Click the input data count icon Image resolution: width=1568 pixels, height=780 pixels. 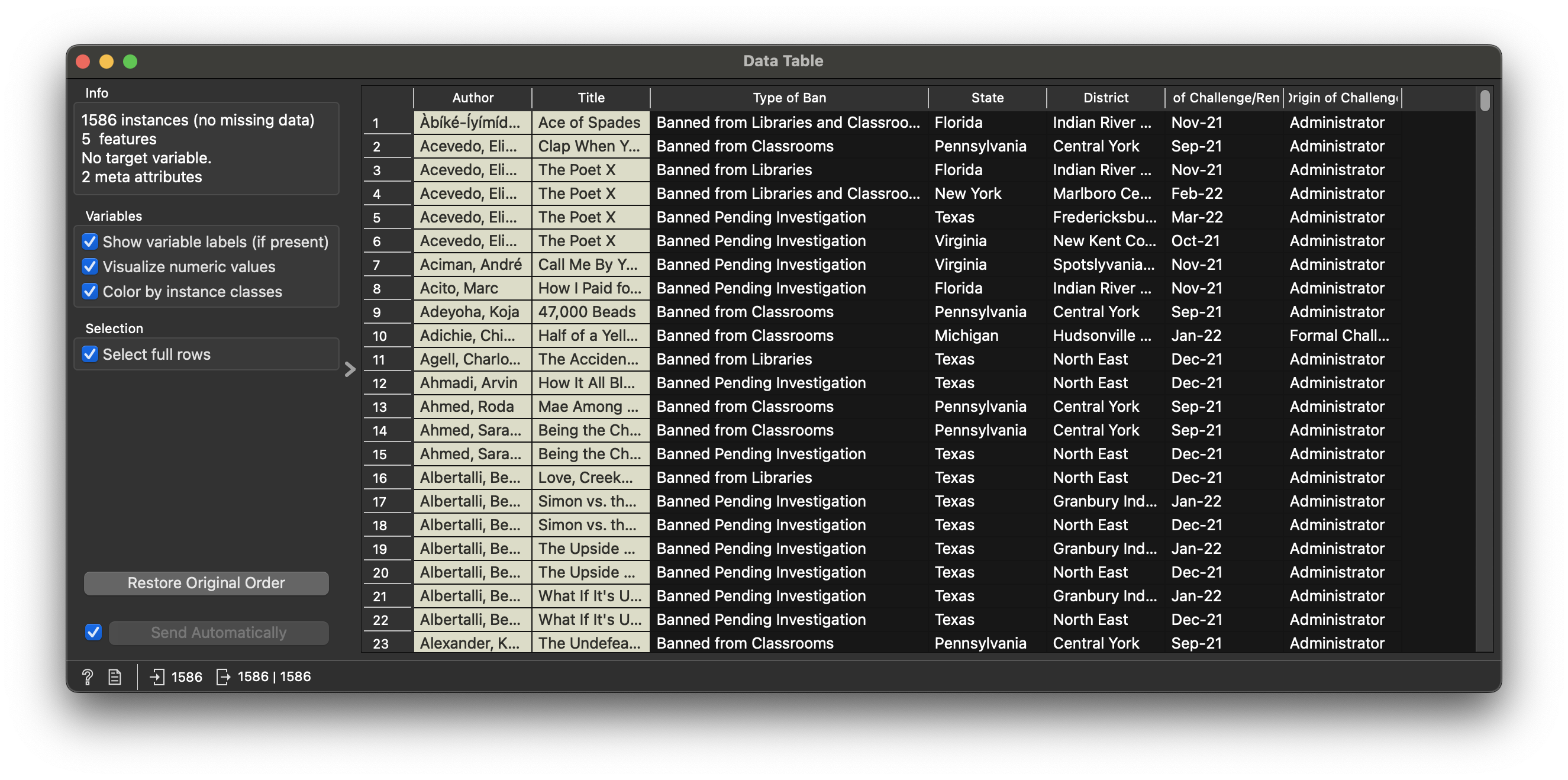(157, 676)
